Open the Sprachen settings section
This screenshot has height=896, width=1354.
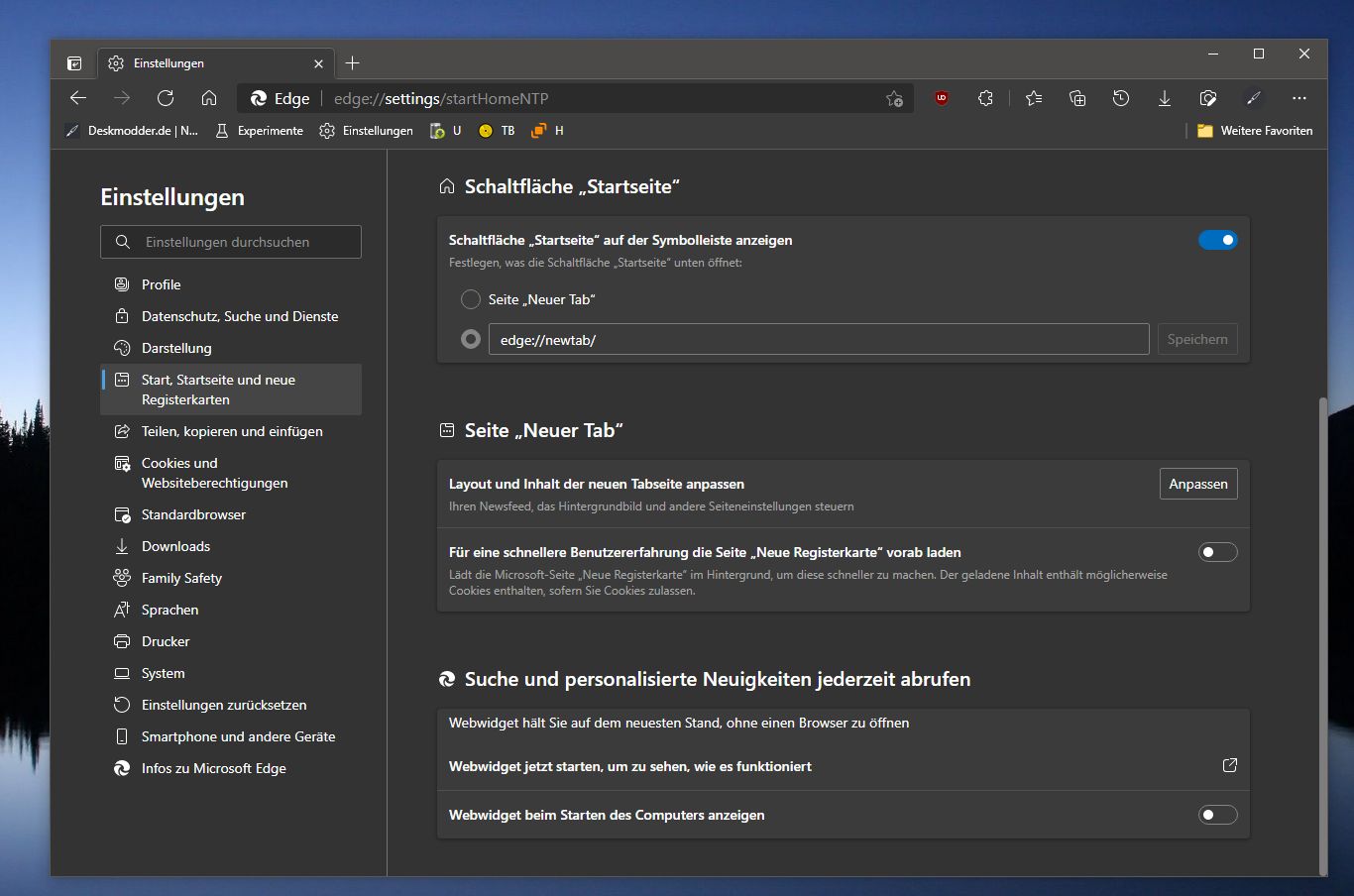click(x=231, y=610)
